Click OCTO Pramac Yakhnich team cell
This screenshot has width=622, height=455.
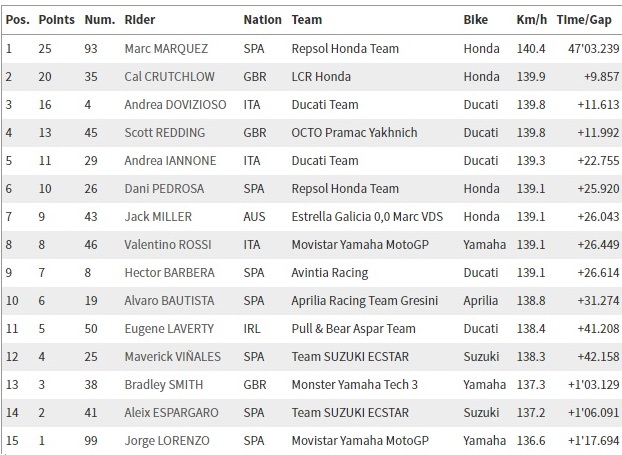(354, 132)
